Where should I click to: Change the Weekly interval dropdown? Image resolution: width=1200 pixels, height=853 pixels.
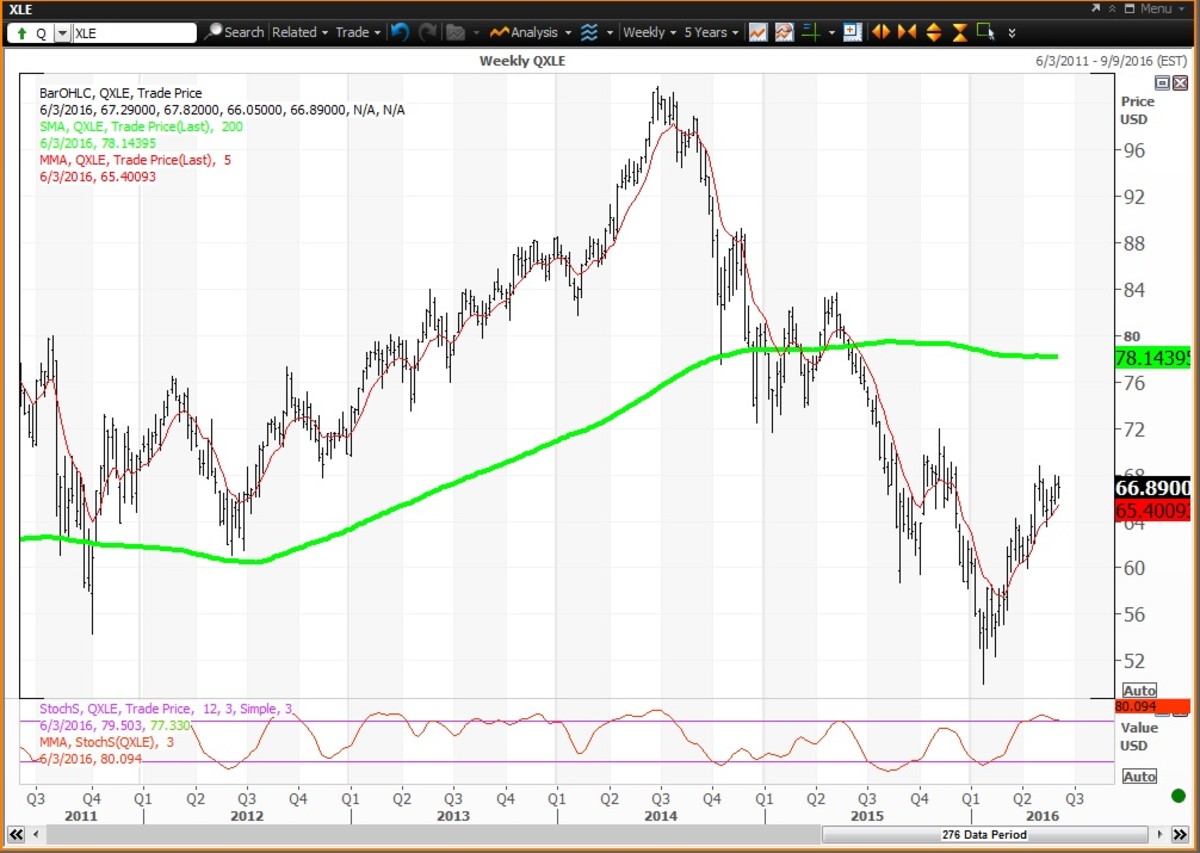pos(648,32)
